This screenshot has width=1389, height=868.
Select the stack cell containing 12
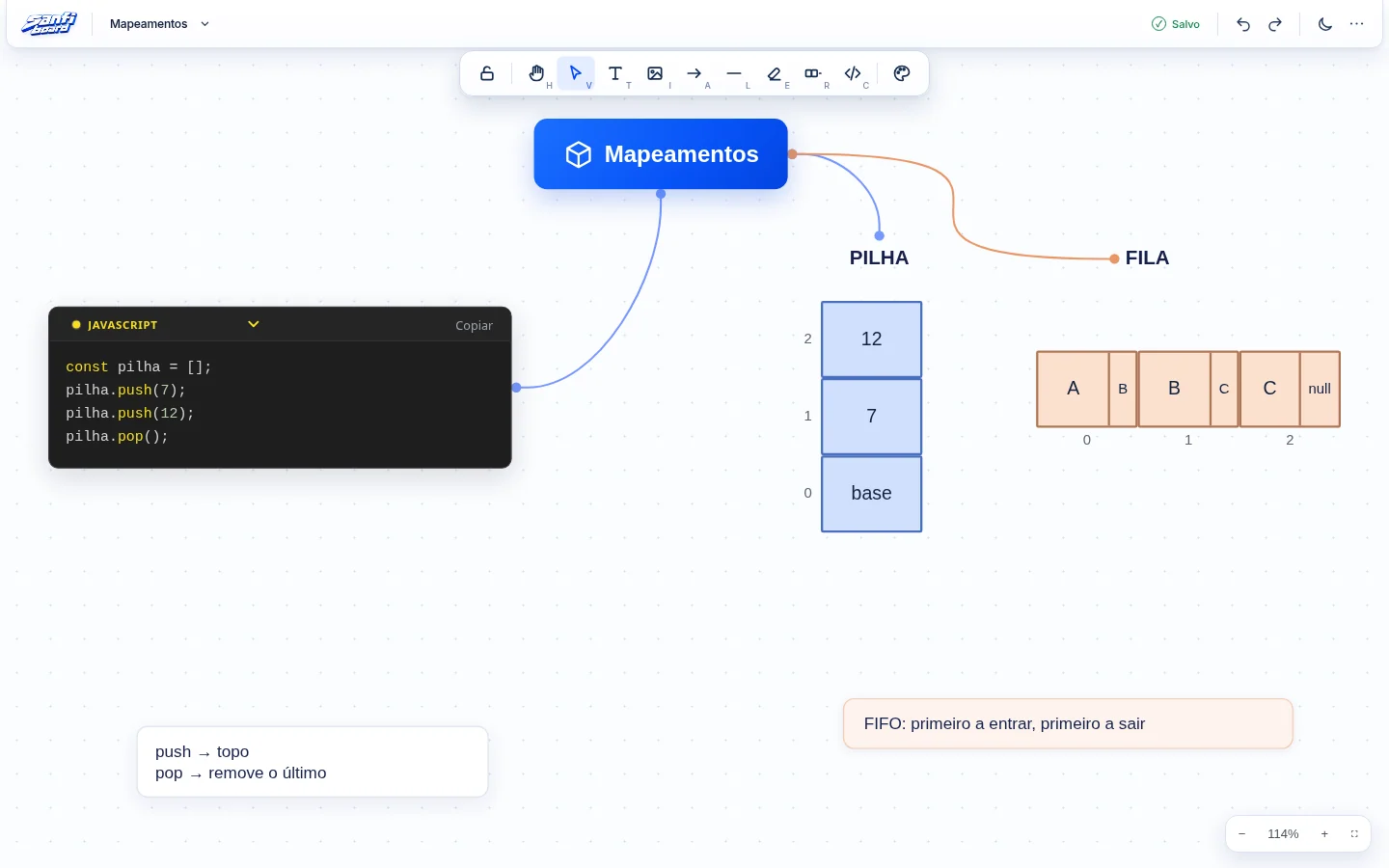pos(872,339)
